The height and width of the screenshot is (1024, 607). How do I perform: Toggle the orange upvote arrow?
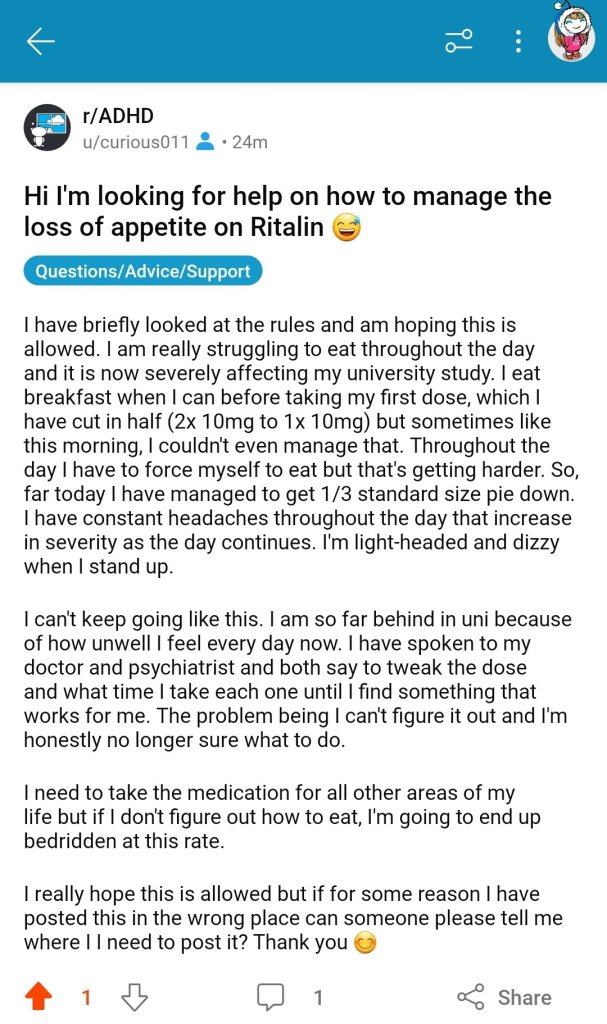[x=39, y=996]
